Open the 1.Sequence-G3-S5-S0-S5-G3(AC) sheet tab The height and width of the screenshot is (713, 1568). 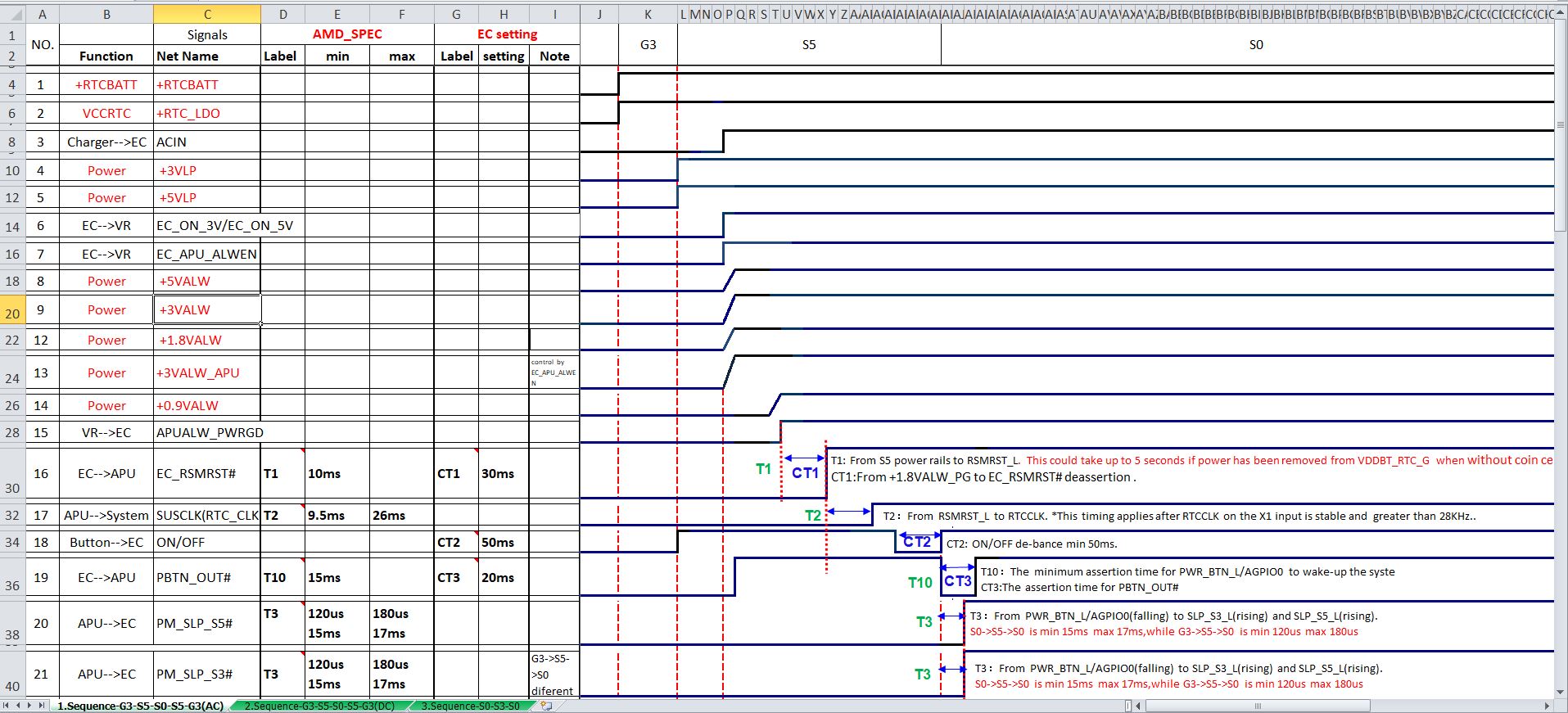click(x=140, y=706)
